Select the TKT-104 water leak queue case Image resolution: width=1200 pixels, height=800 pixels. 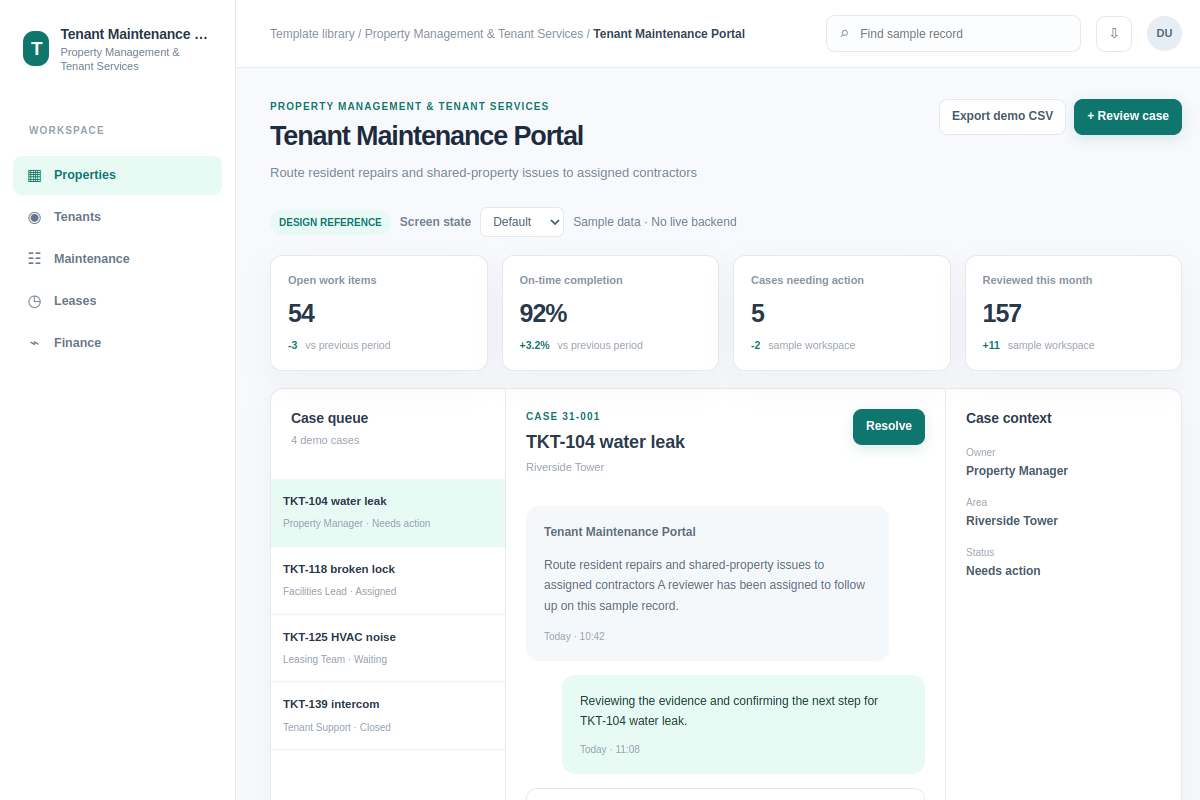click(x=388, y=513)
